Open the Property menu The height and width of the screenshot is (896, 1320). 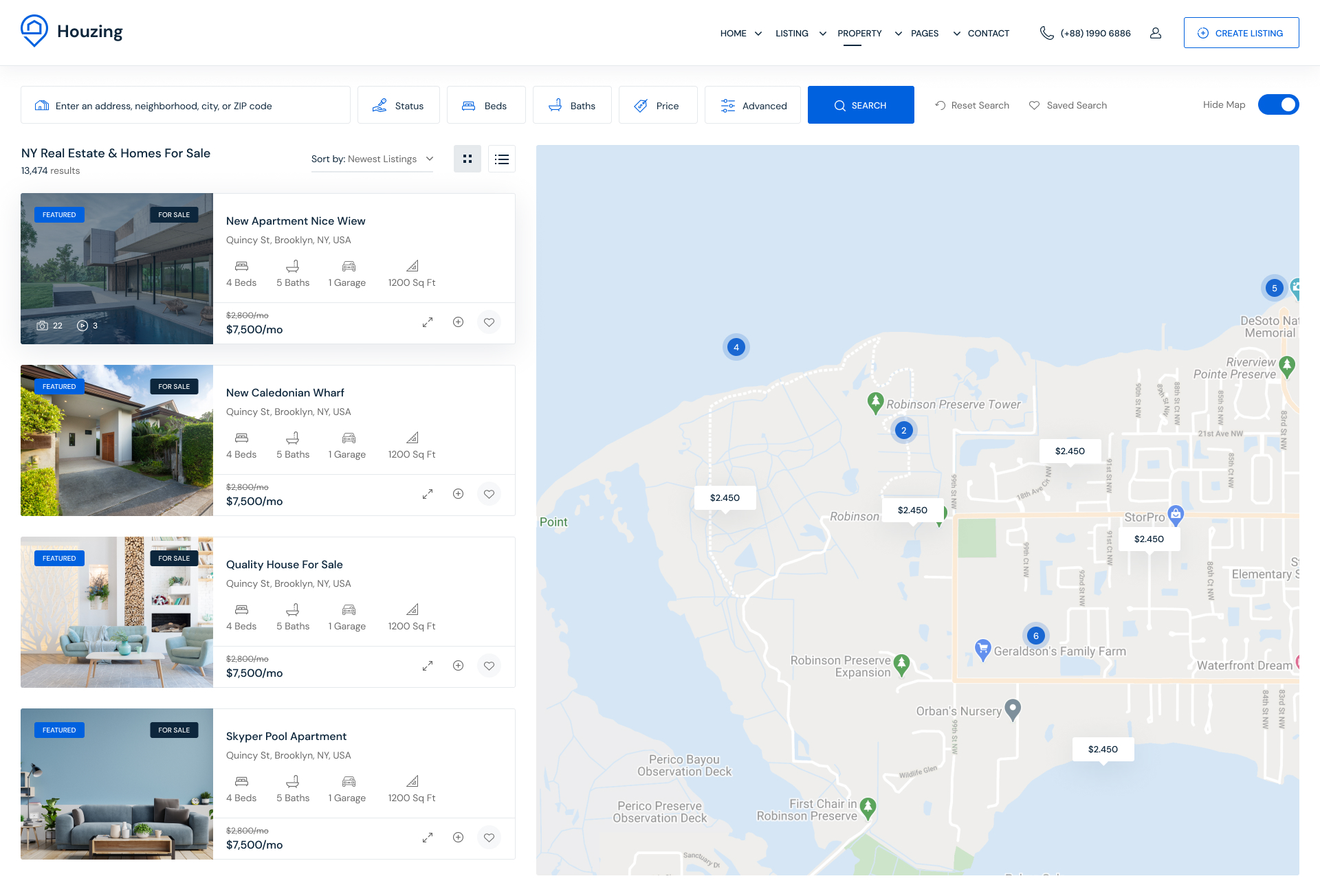[x=859, y=33]
